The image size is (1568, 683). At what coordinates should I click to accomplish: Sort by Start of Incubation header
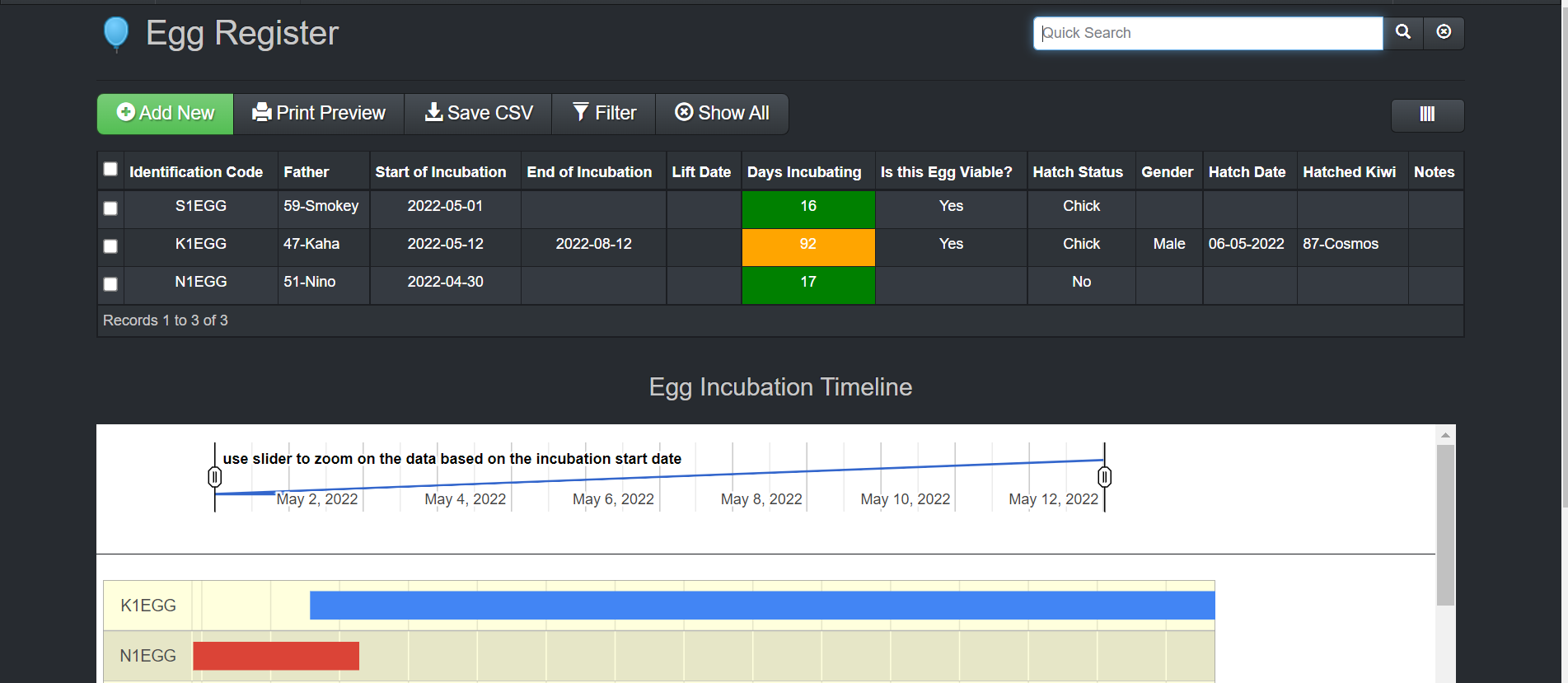click(441, 172)
